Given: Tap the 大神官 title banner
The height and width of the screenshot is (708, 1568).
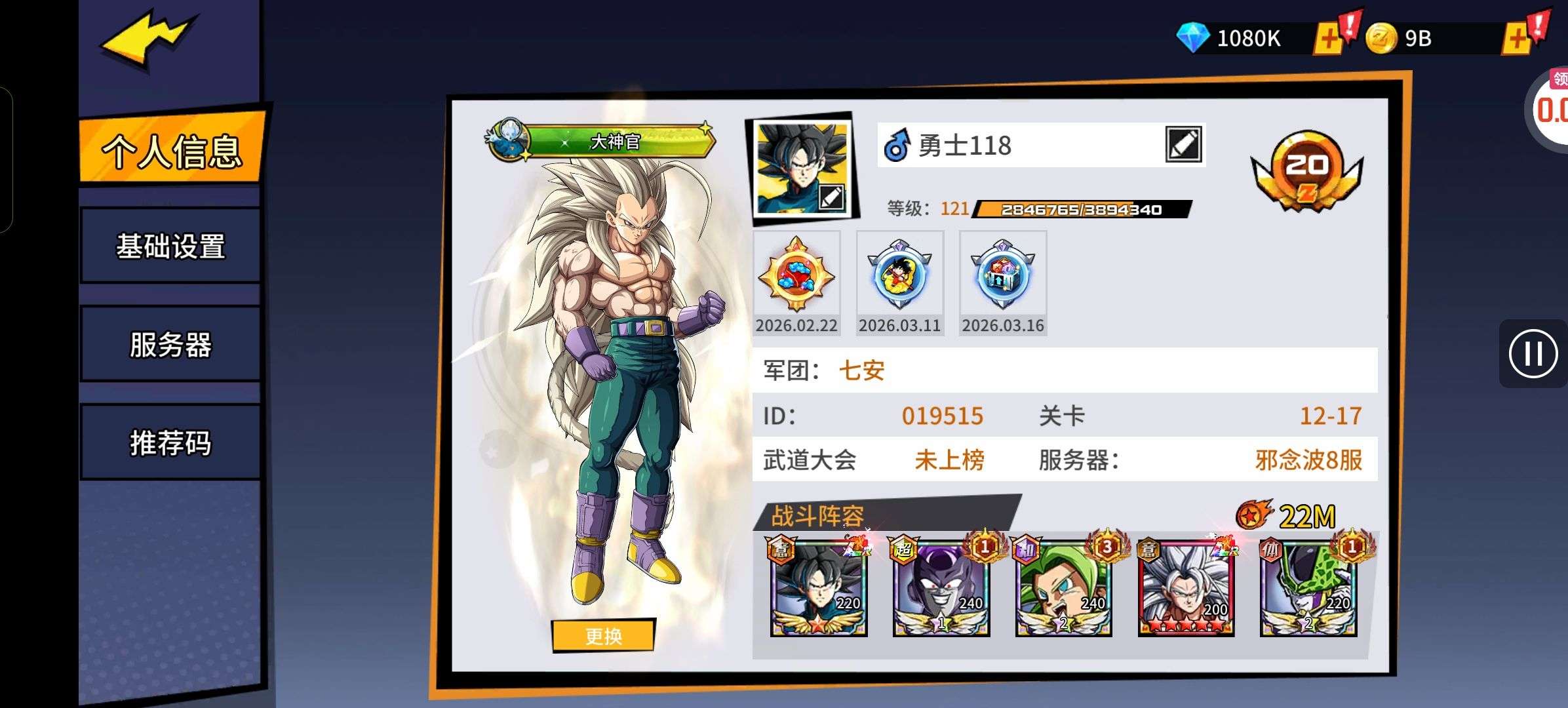Looking at the screenshot, I should point(600,140).
